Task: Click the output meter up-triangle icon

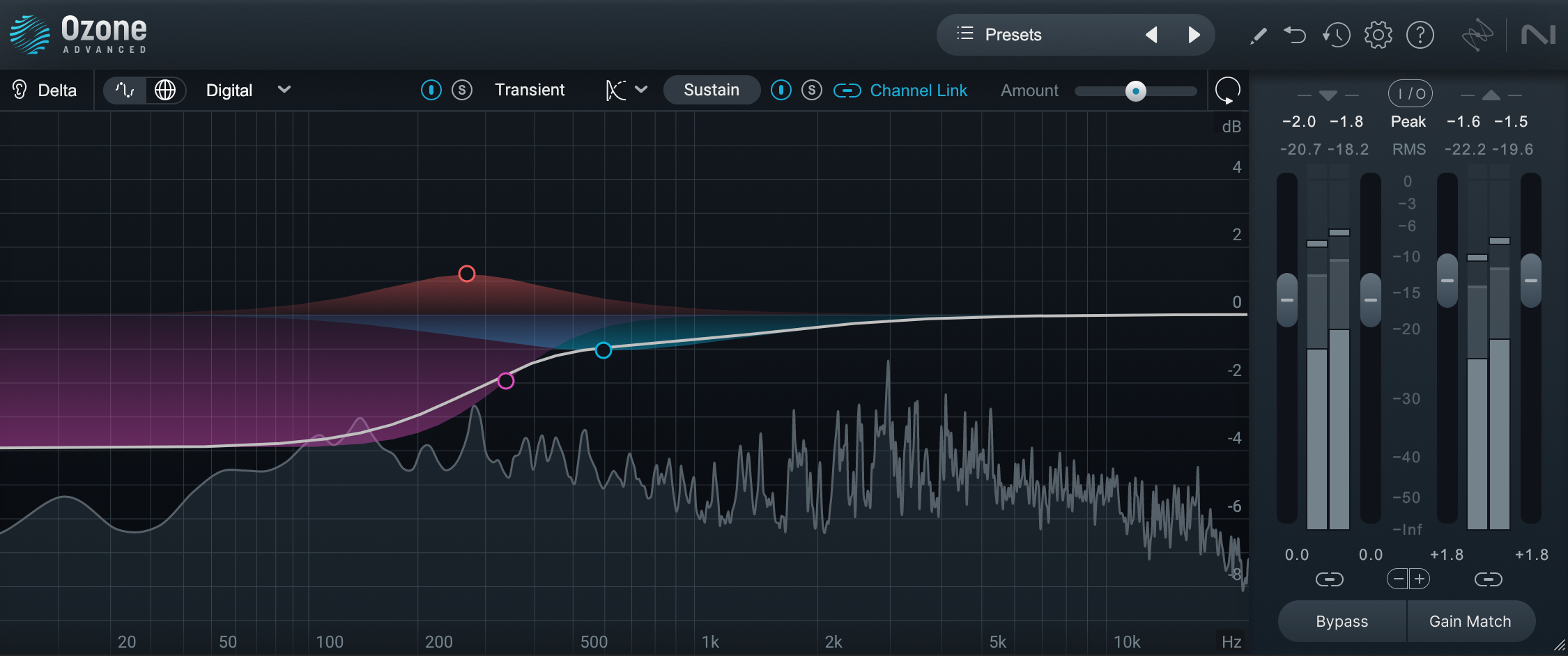Action: coord(1491,95)
